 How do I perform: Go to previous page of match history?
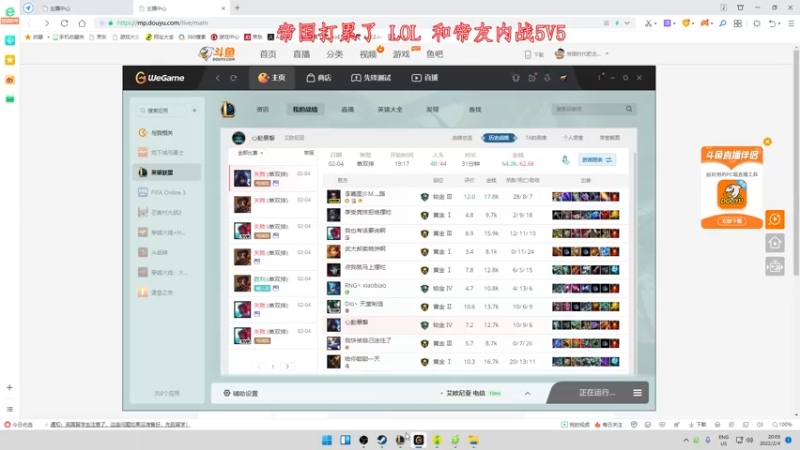(259, 366)
